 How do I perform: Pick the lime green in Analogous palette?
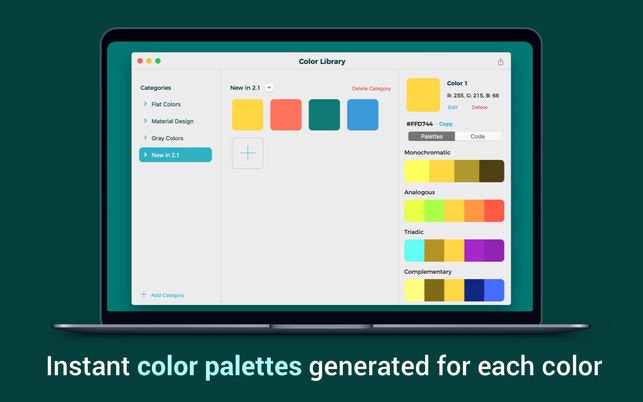(x=434, y=211)
